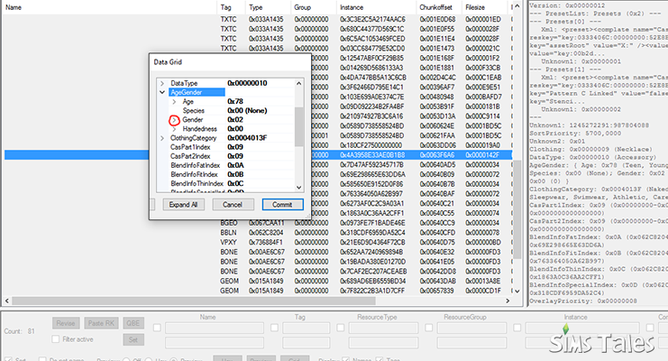Screen dimensions: 668x361
Task: Click the ClothingCategory value 0x0004013F
Action: (247, 138)
